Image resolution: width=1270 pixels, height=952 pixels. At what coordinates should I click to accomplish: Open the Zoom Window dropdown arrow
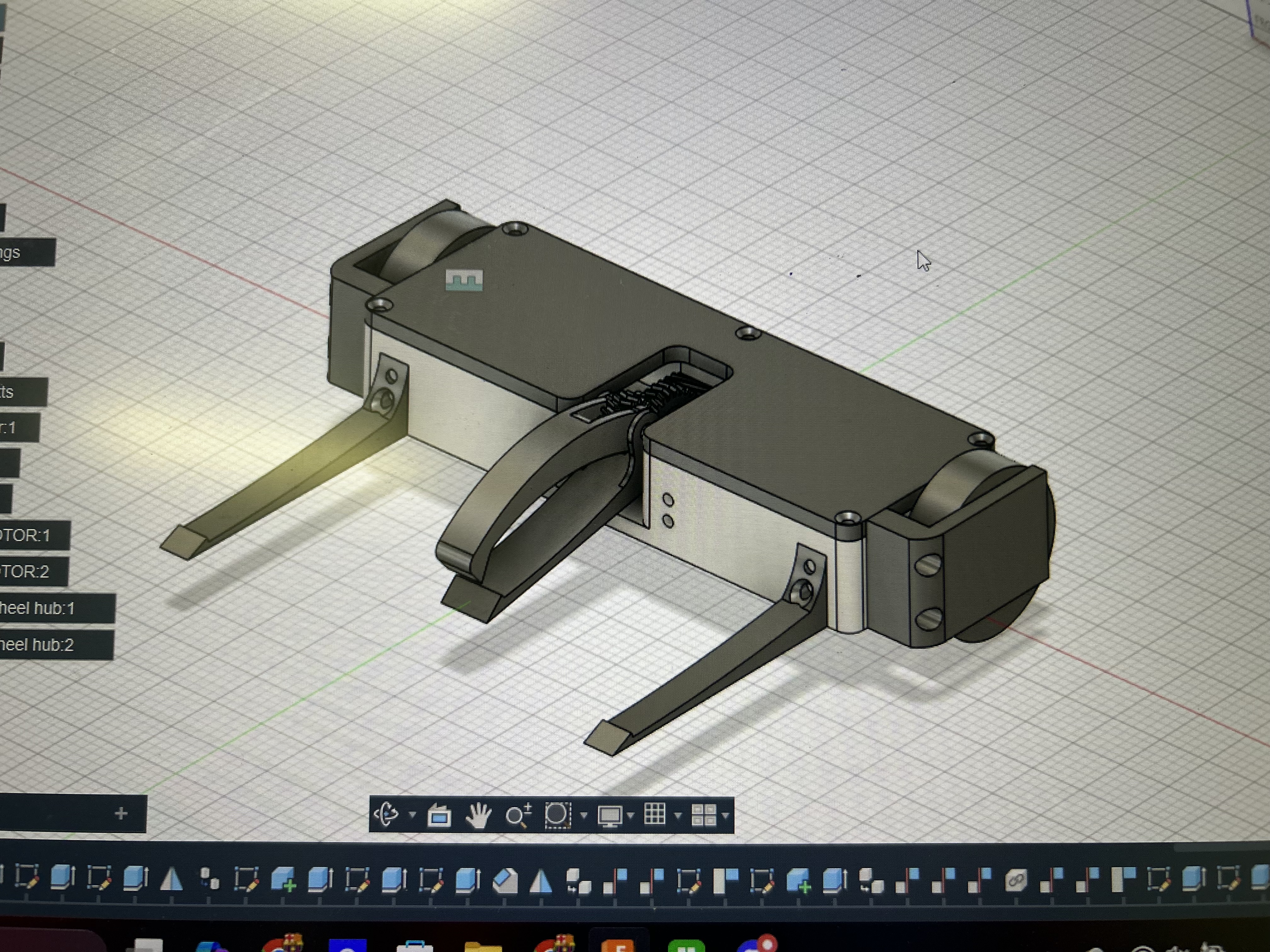584,815
